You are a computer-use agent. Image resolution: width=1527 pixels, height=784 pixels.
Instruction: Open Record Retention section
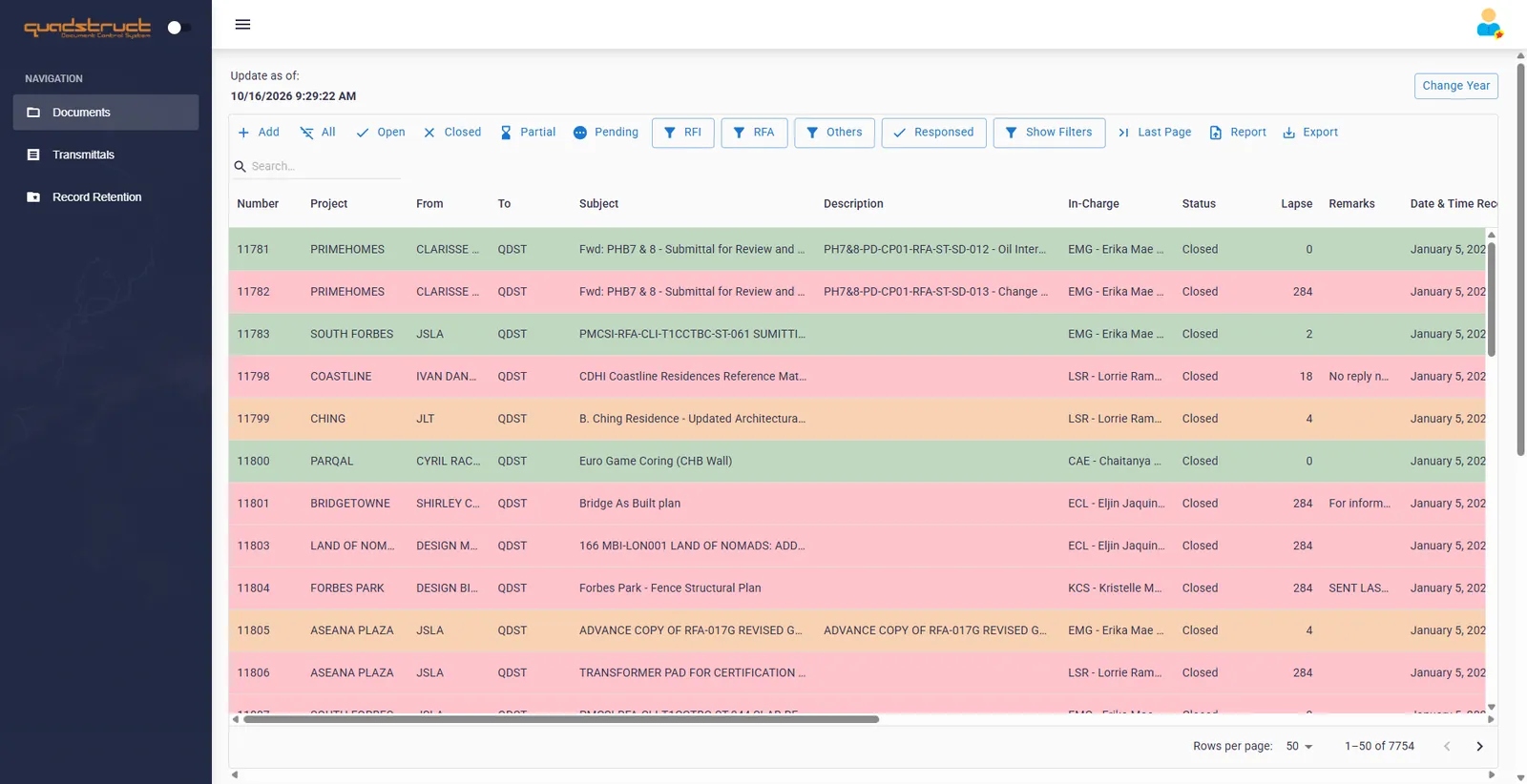(x=106, y=197)
